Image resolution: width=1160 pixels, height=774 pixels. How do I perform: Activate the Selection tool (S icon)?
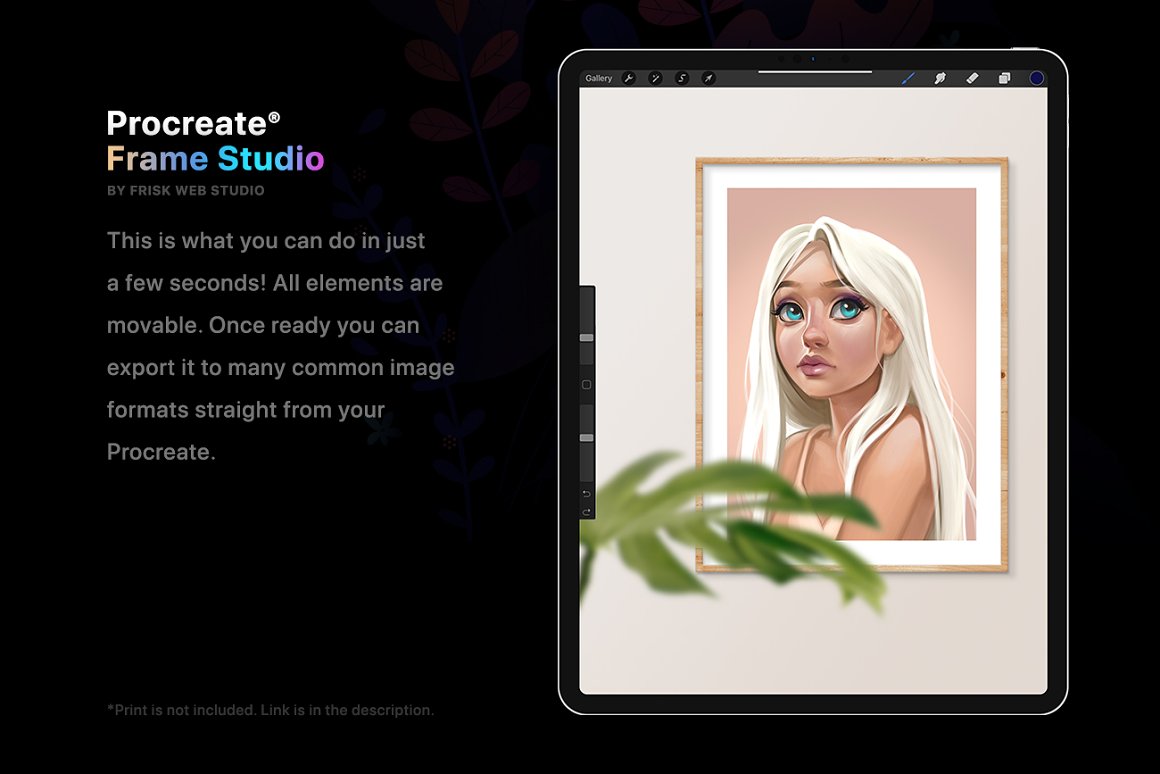tap(682, 78)
